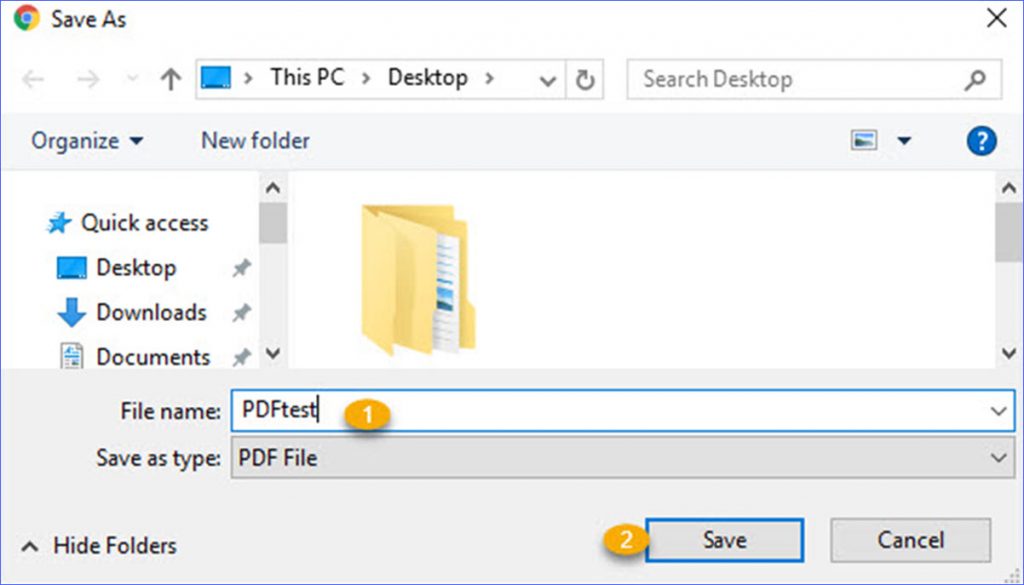Unpin Desktop from Quick access

tap(241, 267)
